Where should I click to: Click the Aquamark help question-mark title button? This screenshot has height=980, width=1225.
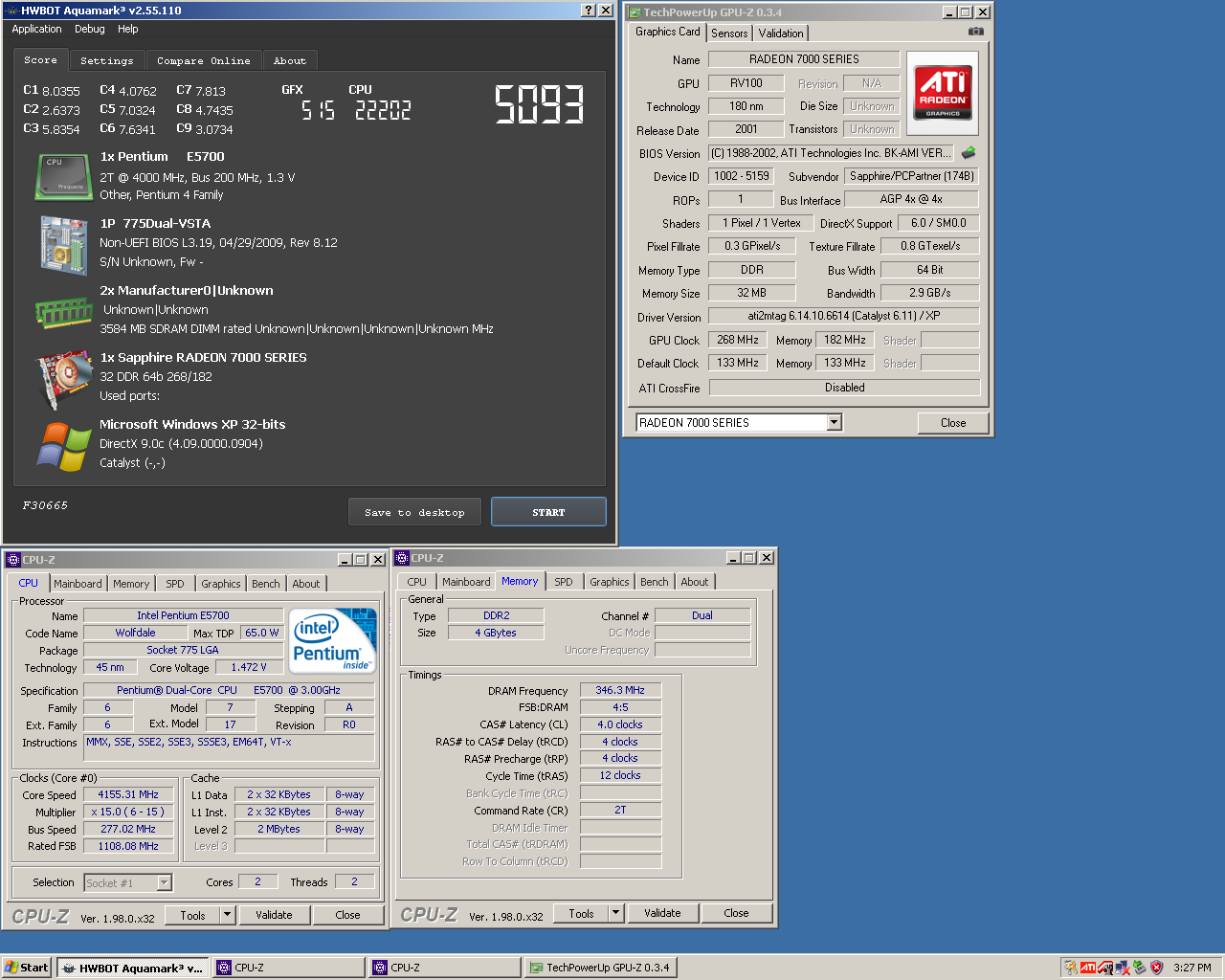pos(590,10)
